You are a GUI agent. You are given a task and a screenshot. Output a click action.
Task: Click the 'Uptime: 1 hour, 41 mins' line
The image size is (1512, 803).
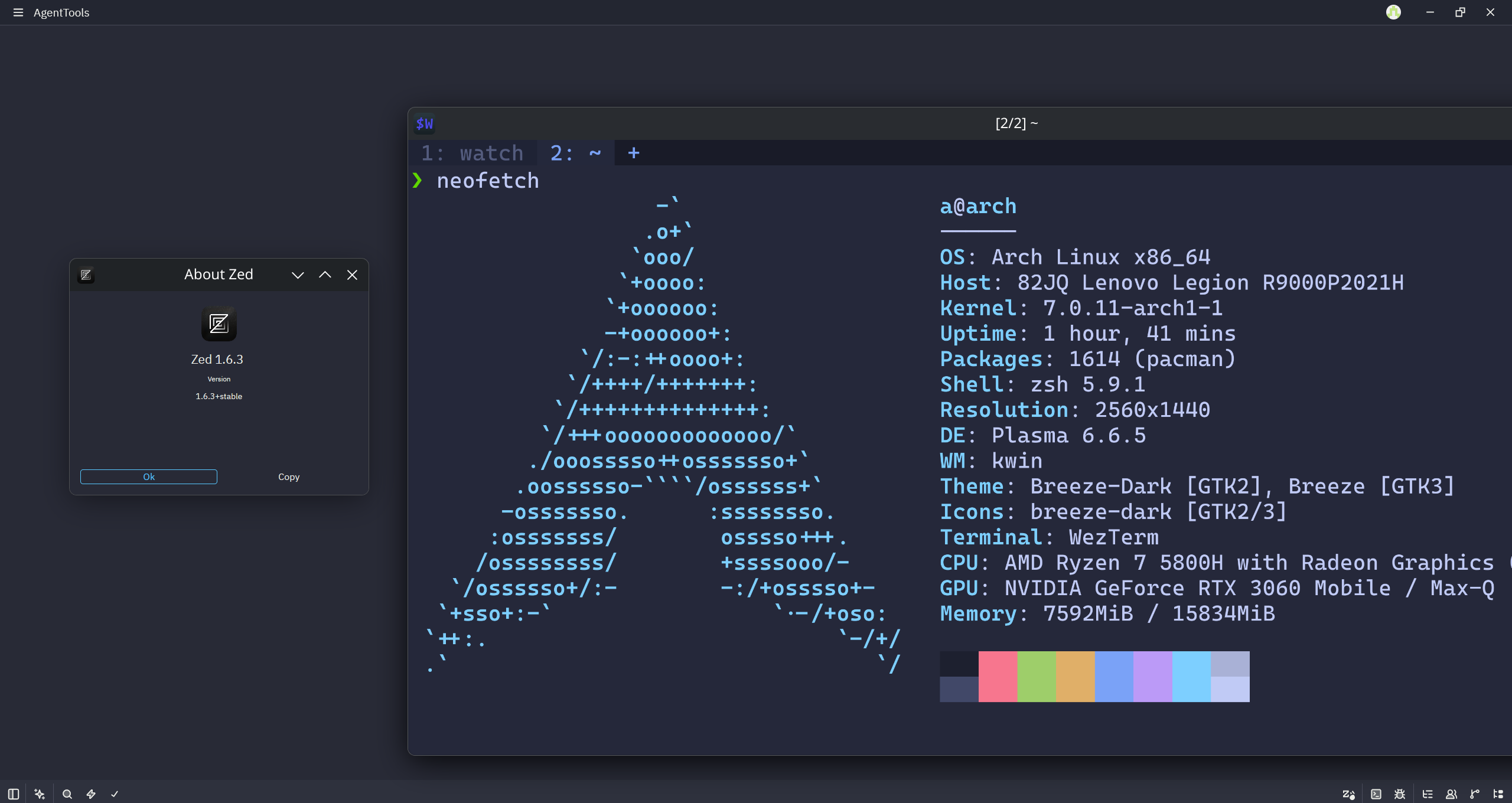point(1088,334)
